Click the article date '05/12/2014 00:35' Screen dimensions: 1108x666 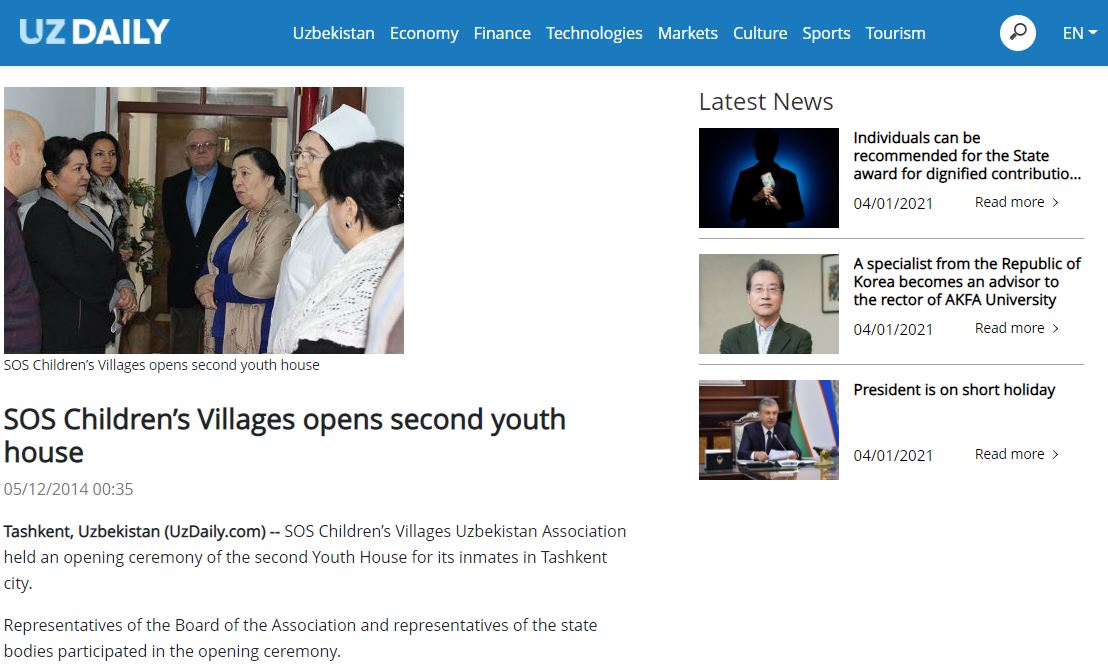(69, 489)
